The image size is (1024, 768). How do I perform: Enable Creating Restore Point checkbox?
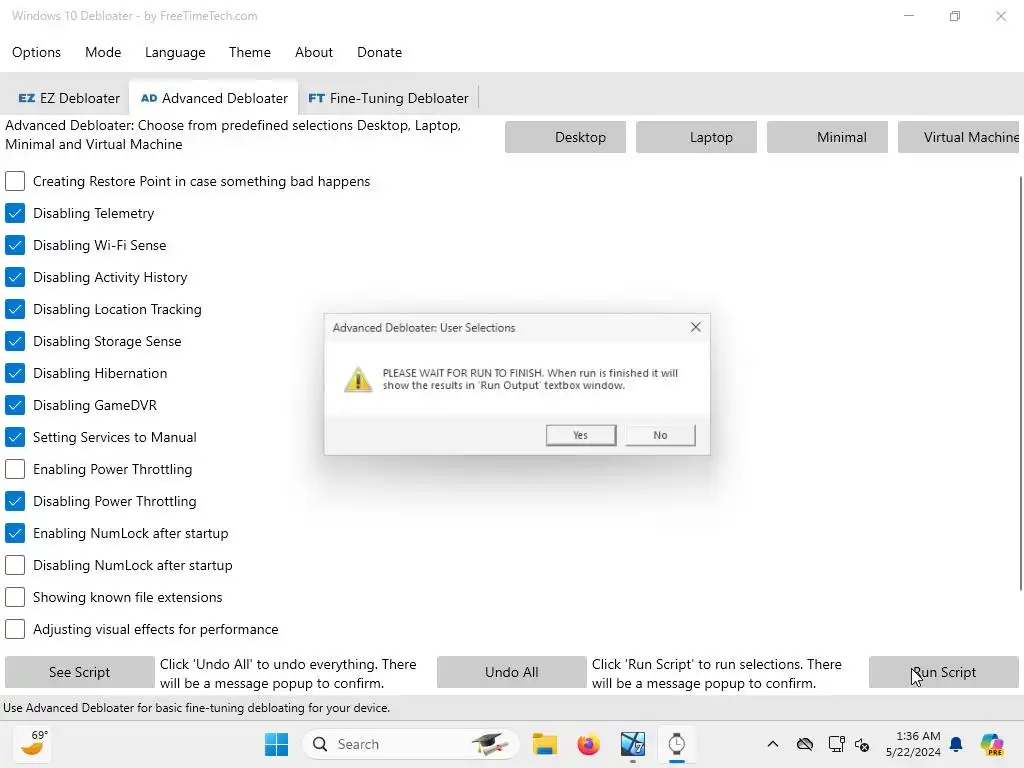click(x=15, y=181)
